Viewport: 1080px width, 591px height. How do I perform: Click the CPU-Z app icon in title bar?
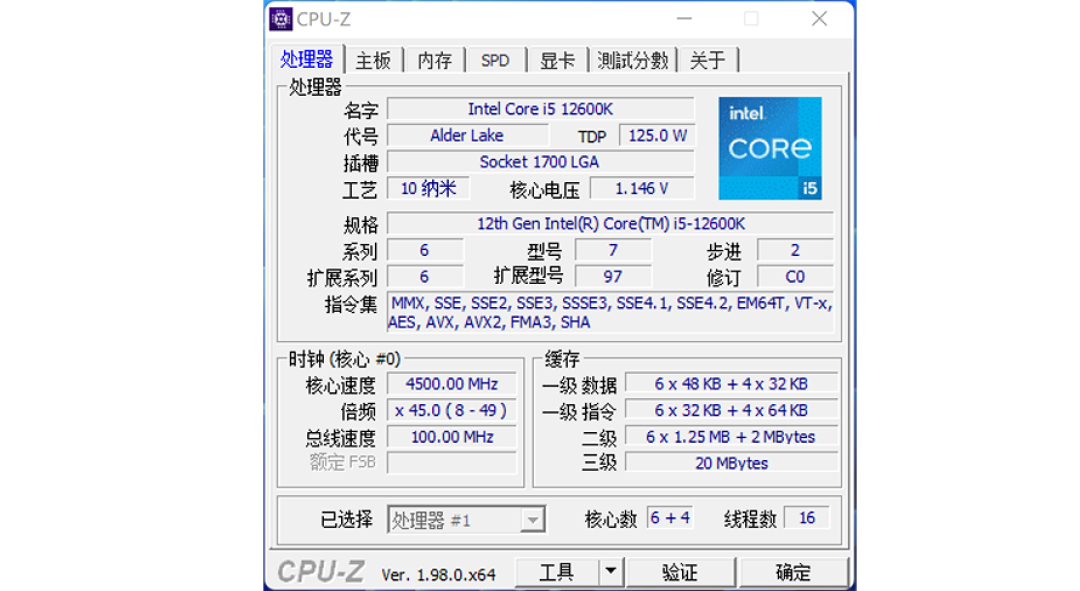280,19
